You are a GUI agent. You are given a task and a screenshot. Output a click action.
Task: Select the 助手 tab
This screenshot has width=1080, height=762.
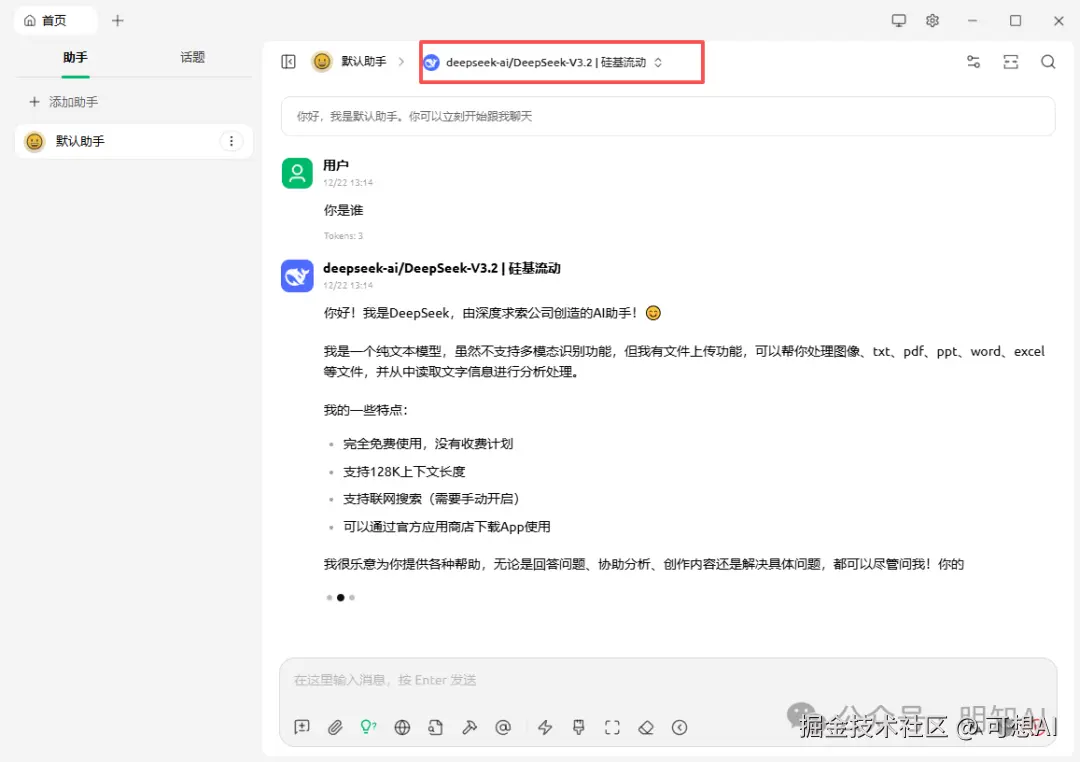(75, 58)
